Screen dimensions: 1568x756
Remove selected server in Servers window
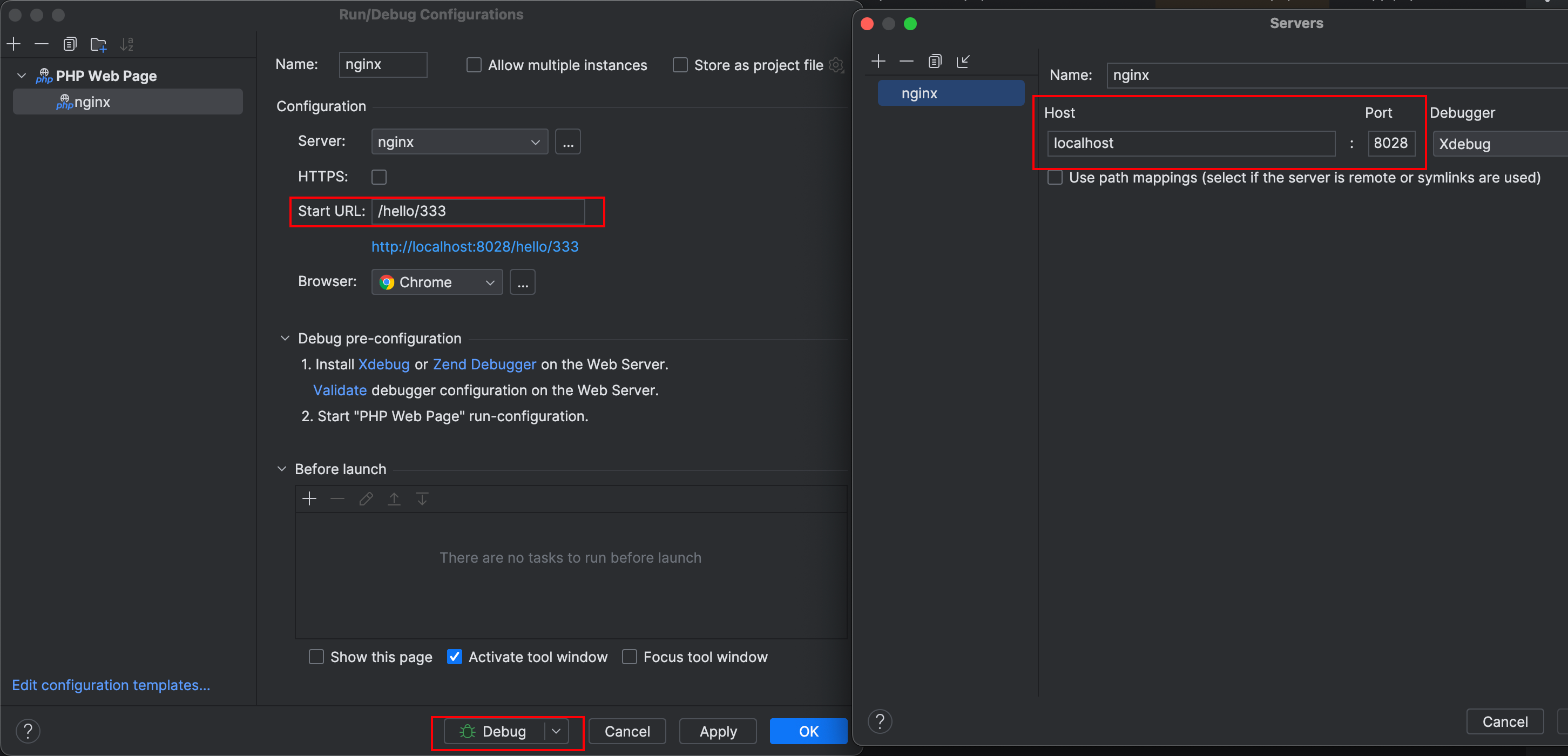[x=907, y=61]
